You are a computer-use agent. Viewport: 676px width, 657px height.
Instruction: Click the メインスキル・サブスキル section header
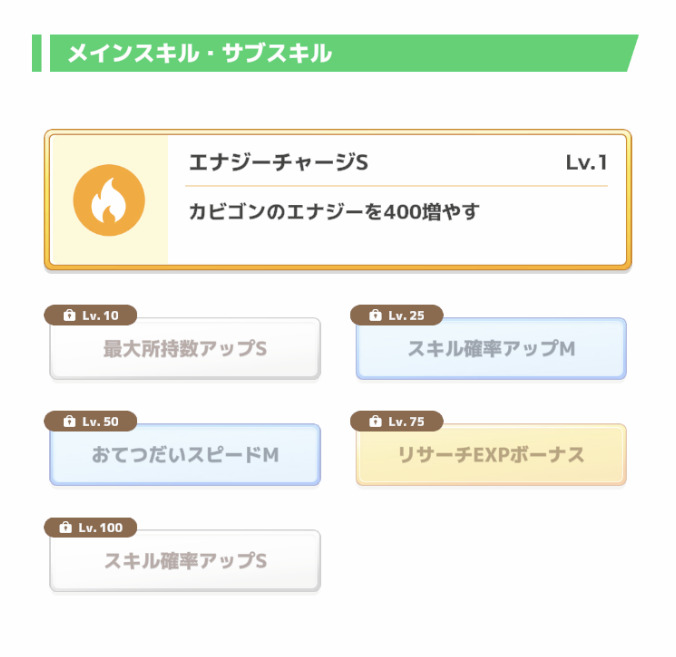[200, 54]
